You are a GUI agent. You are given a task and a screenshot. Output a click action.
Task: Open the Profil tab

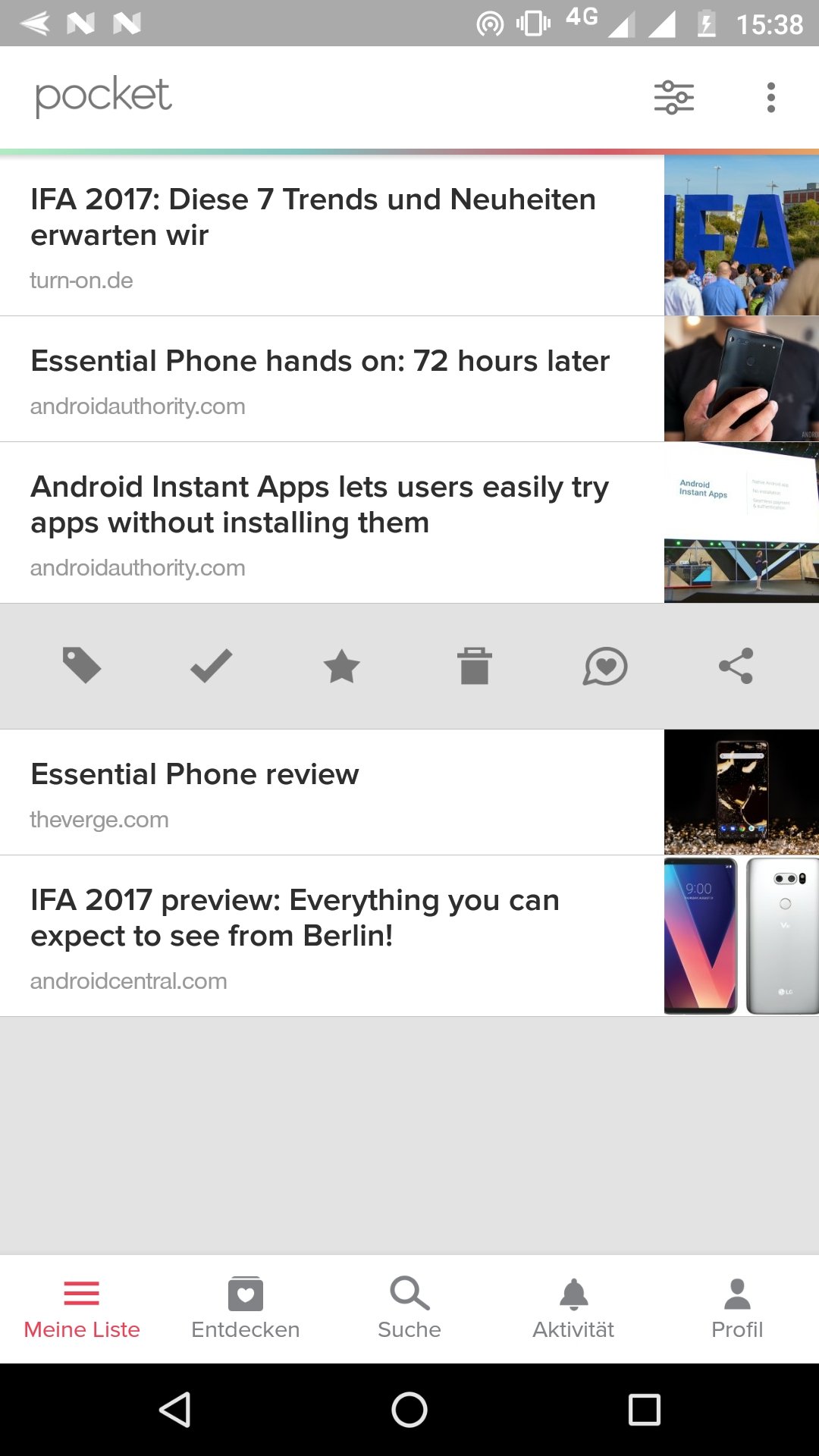pos(737,1309)
